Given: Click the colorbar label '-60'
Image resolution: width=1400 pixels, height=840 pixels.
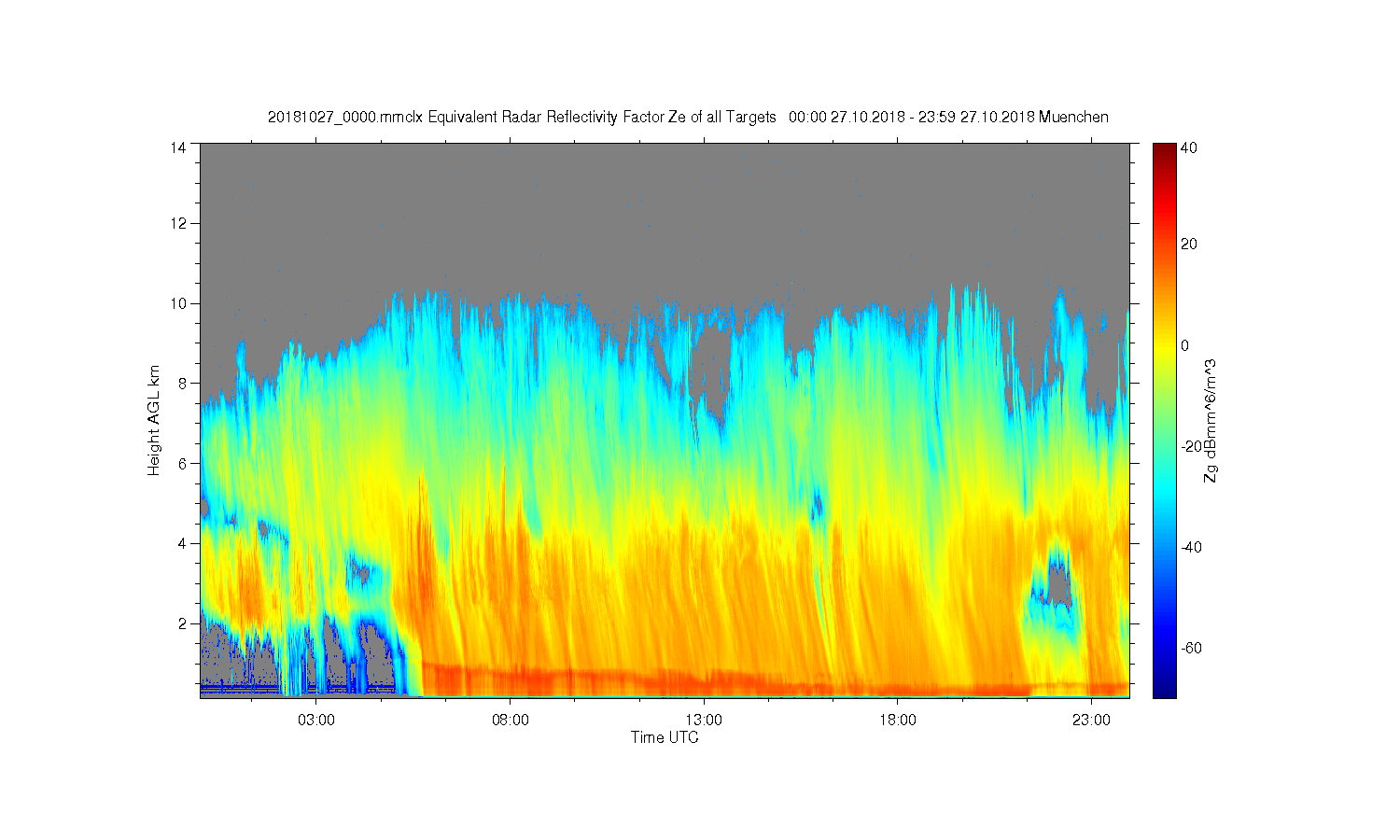Looking at the screenshot, I should (x=1191, y=648).
